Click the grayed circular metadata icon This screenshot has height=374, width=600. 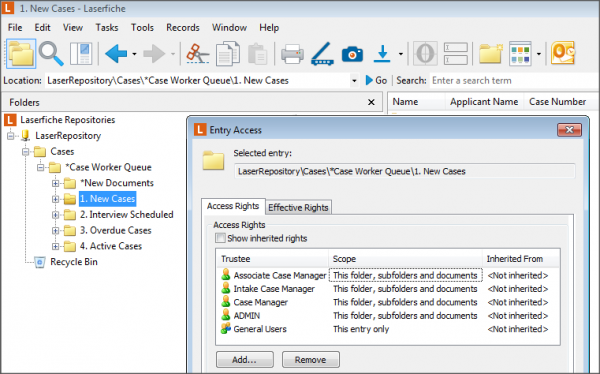click(x=425, y=54)
